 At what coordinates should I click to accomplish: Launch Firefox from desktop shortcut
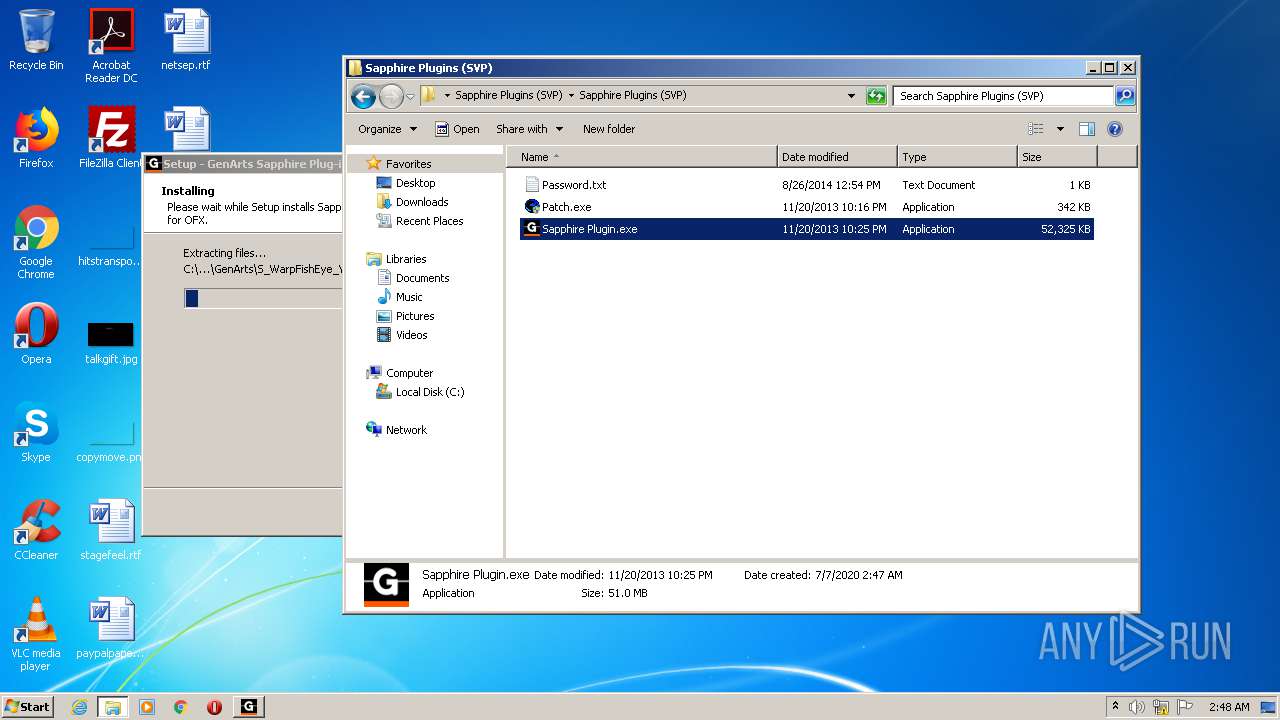[36, 138]
